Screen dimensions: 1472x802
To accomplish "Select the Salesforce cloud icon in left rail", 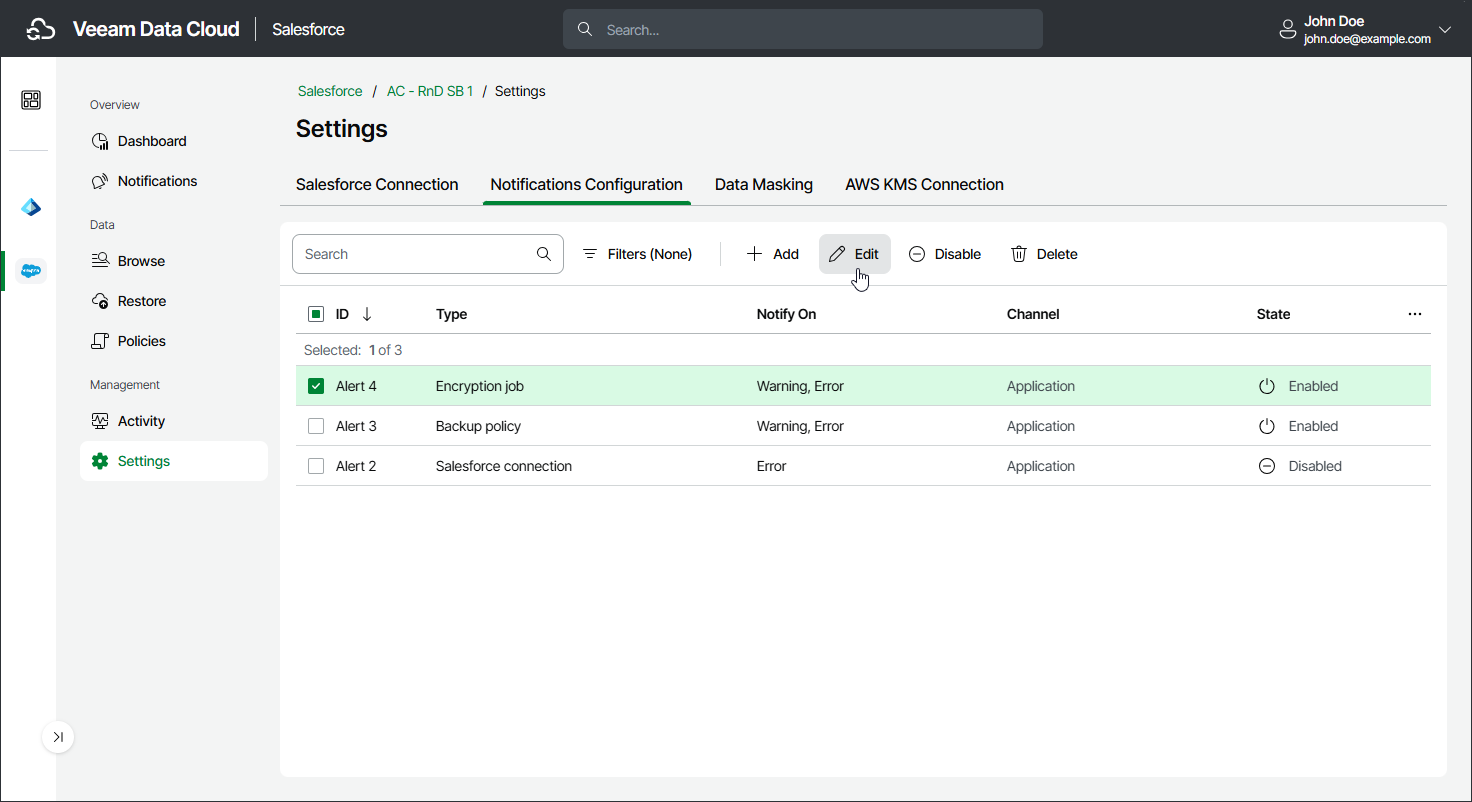I will [31, 271].
